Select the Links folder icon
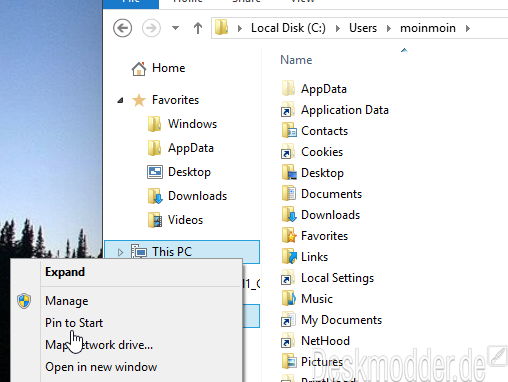The width and height of the screenshot is (508, 382). coord(289,257)
